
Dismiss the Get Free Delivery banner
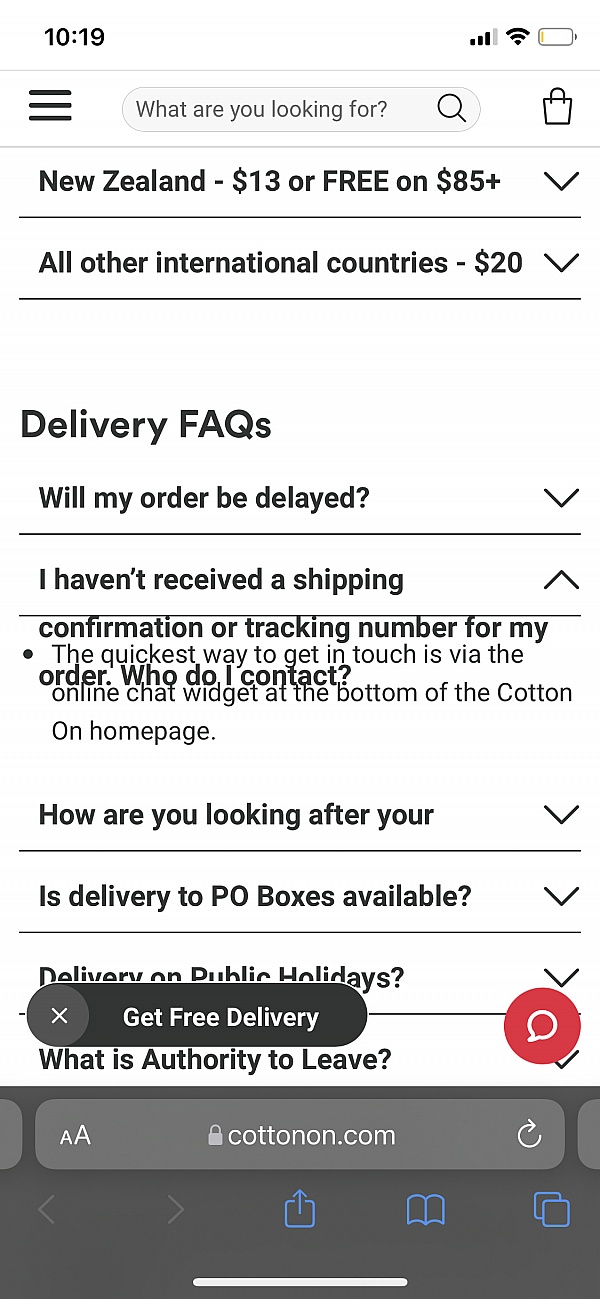(x=59, y=1016)
